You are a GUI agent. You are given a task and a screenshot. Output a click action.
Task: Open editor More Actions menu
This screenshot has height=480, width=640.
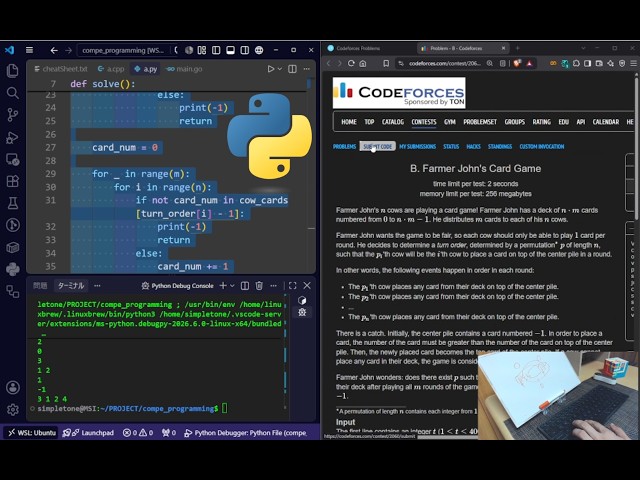click(x=307, y=69)
